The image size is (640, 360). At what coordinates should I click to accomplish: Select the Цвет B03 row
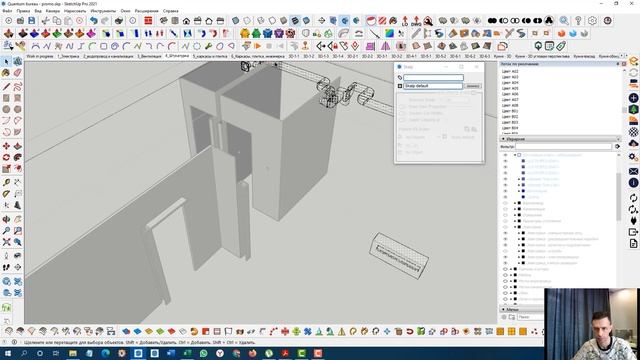tap(510, 122)
